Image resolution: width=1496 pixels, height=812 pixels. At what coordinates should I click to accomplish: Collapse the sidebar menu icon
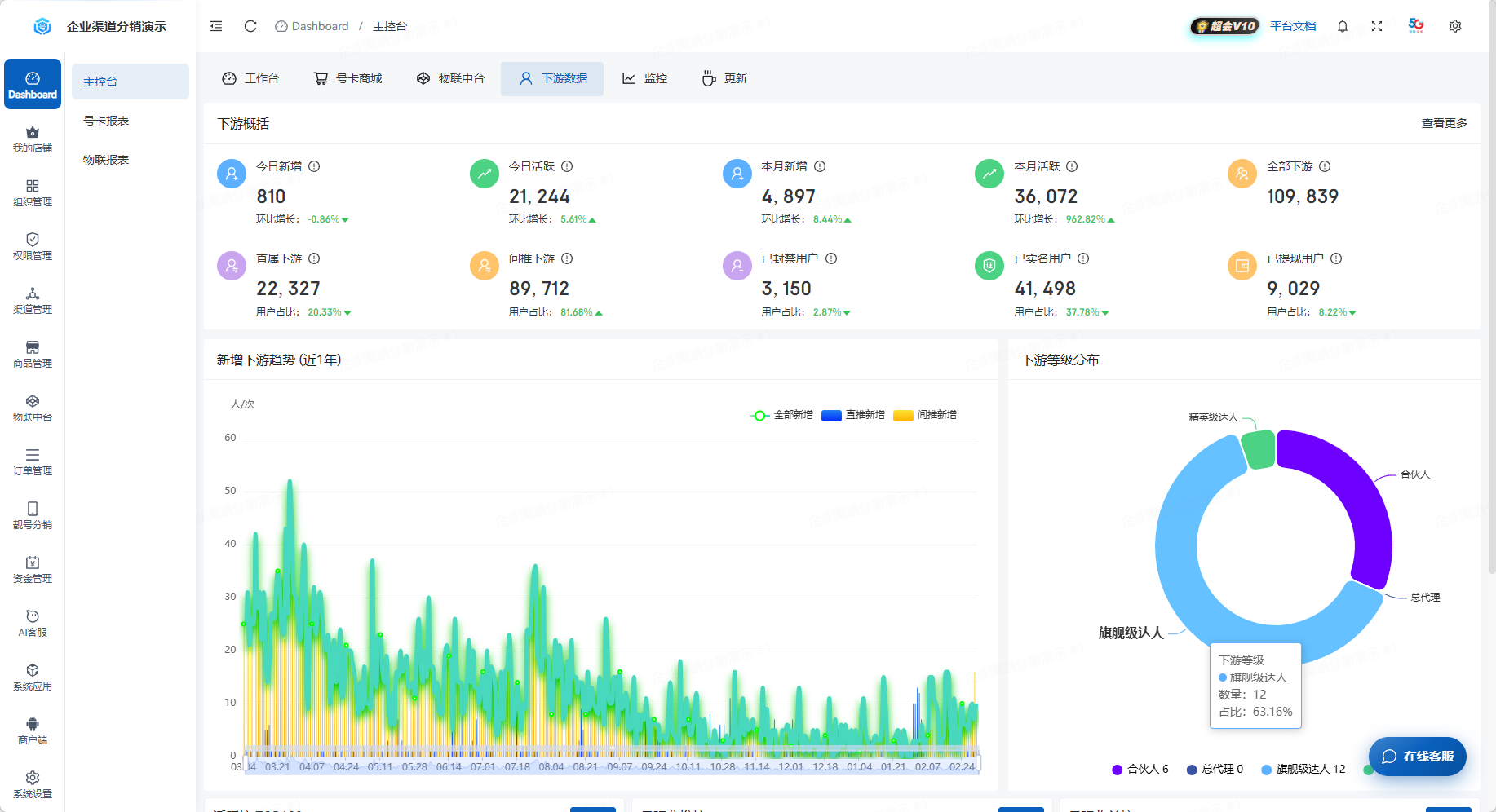click(216, 26)
